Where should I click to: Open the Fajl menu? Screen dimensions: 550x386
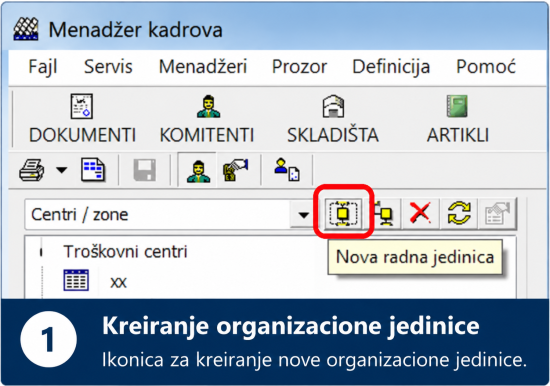43,67
